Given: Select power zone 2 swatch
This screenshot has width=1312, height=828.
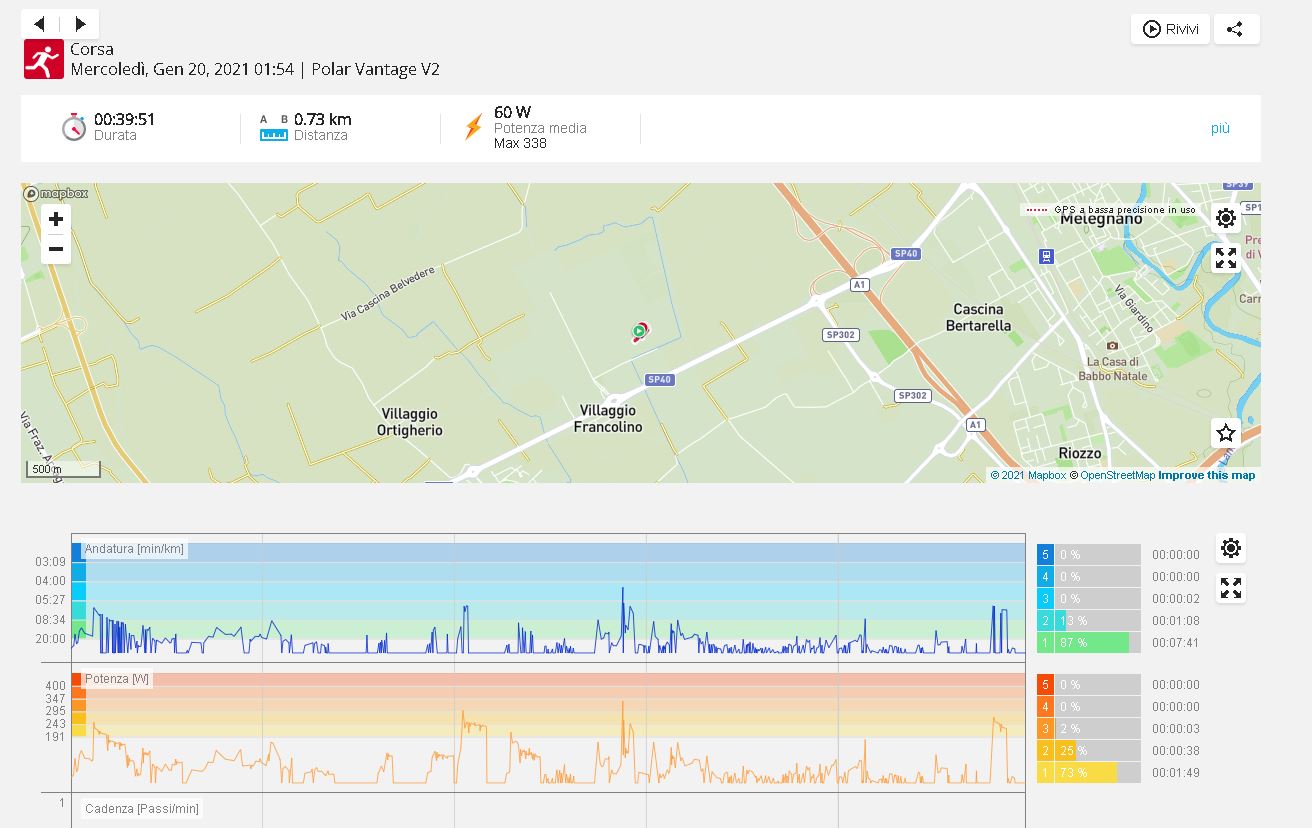Looking at the screenshot, I should pyautogui.click(x=1045, y=750).
